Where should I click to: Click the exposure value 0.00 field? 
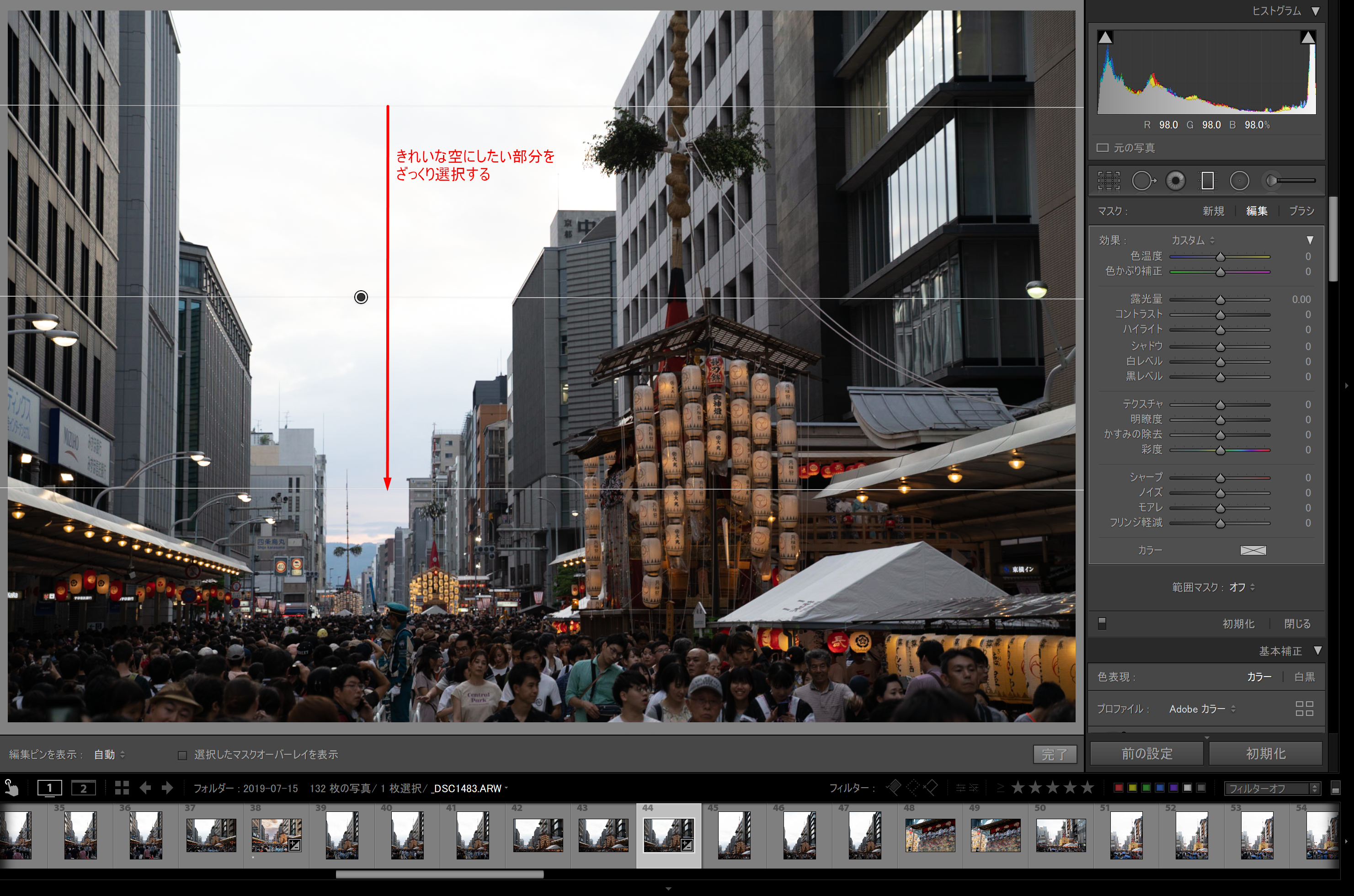(1301, 299)
